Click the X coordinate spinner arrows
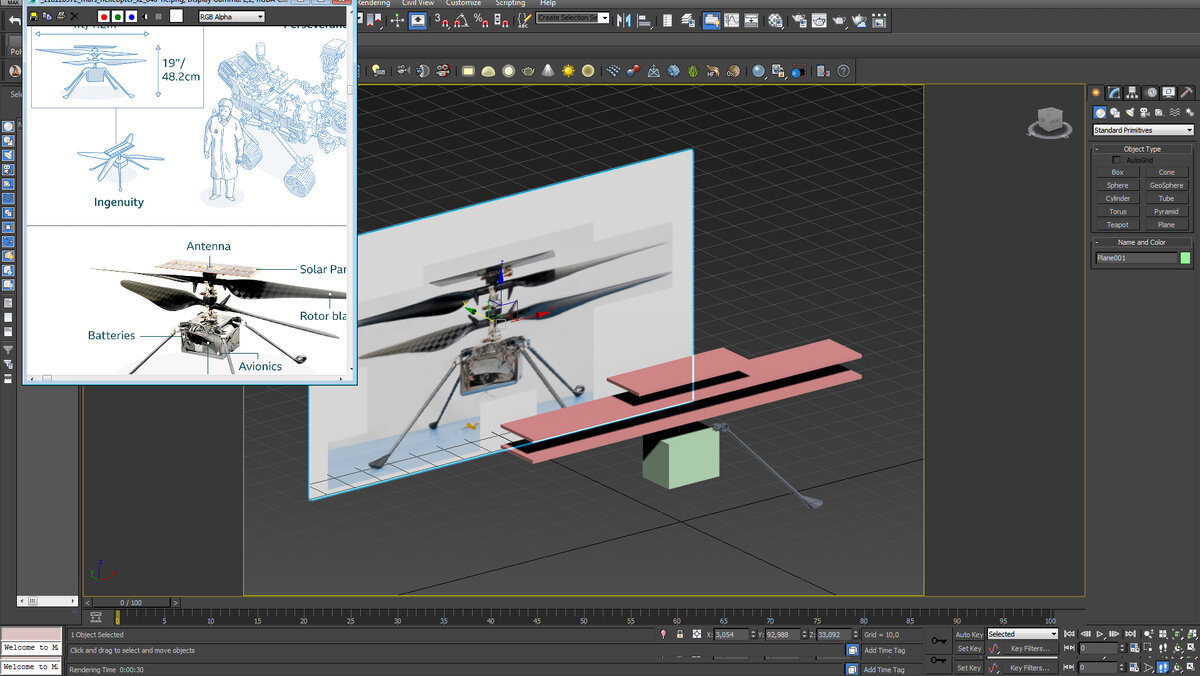 [752, 634]
